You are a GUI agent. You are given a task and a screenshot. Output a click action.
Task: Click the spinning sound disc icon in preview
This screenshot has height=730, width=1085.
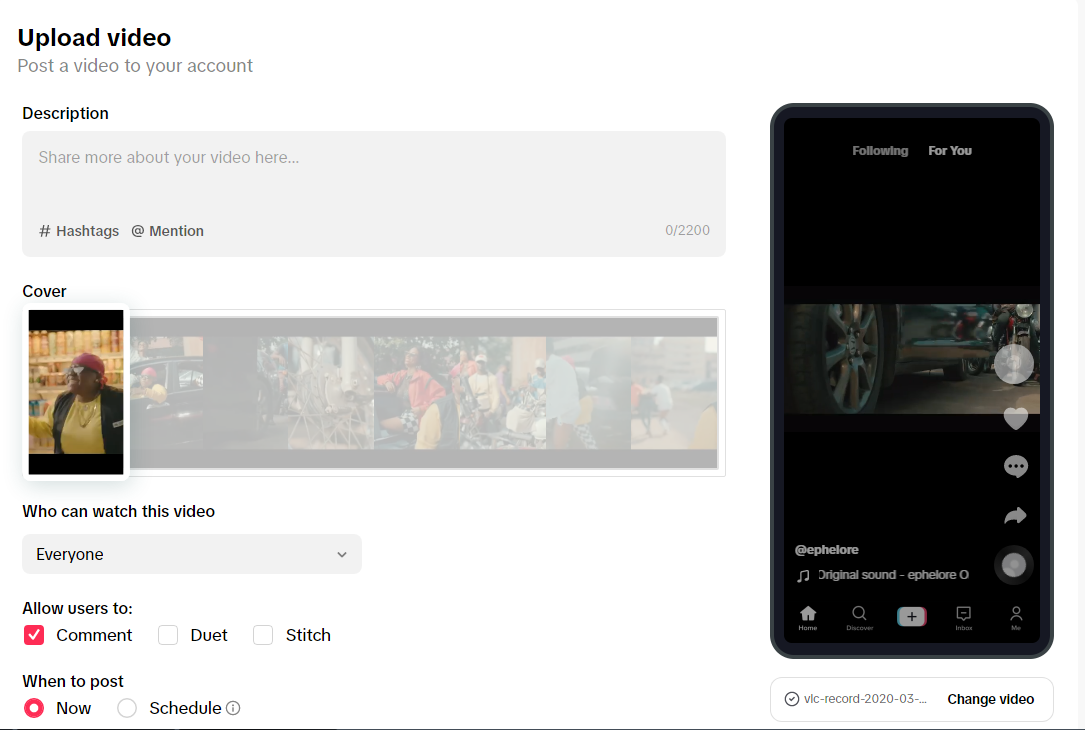(x=1014, y=565)
